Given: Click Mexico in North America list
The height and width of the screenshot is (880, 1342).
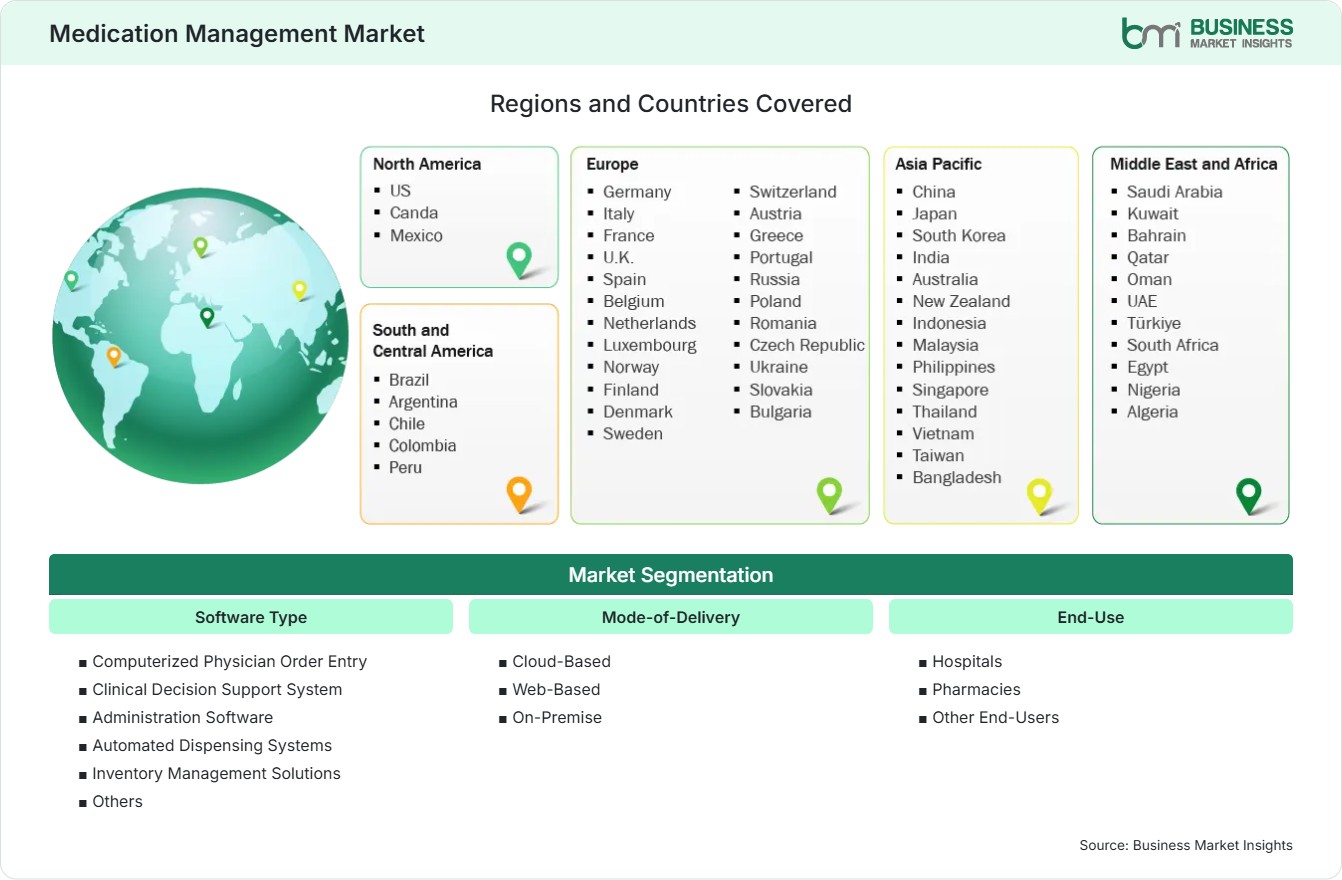Looking at the screenshot, I should click(416, 235).
